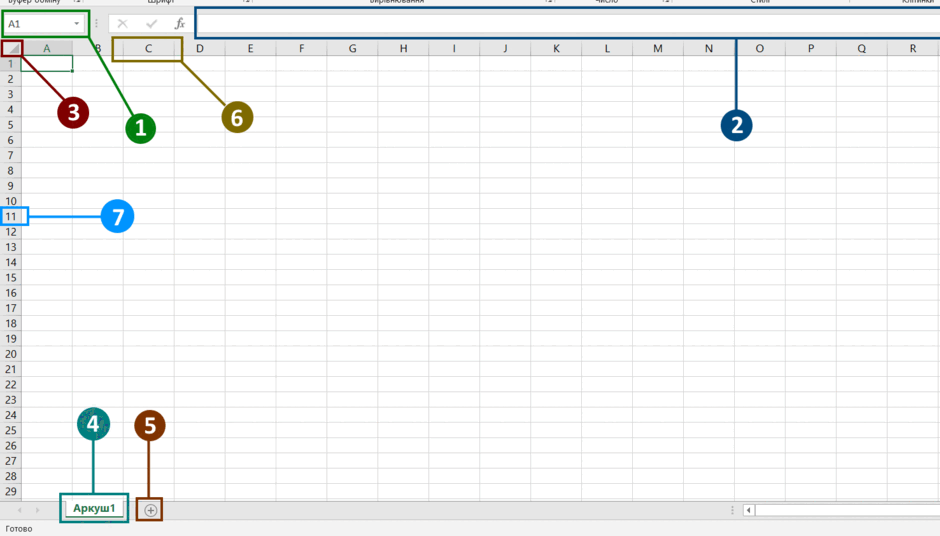This screenshot has width=940, height=536.
Task: Select row 23 header
Action: (x=11, y=400)
